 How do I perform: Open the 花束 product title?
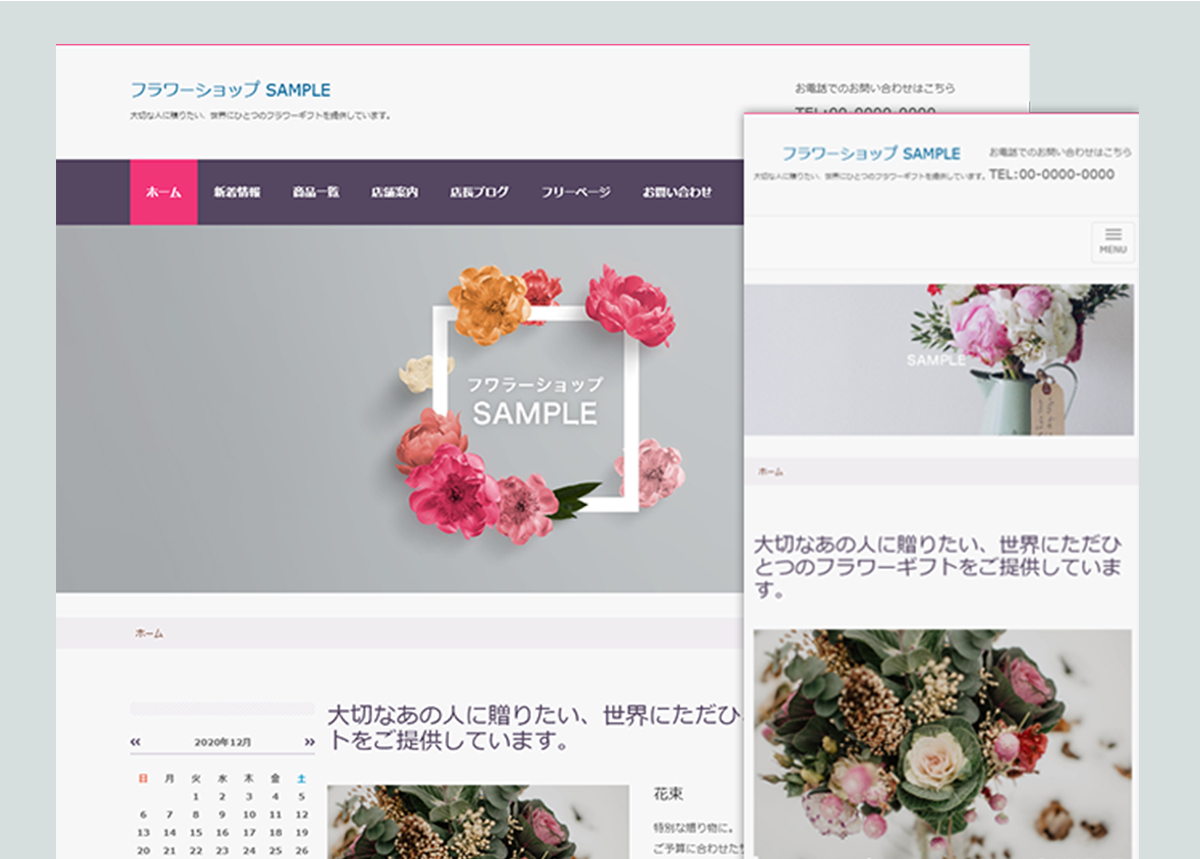pos(668,794)
